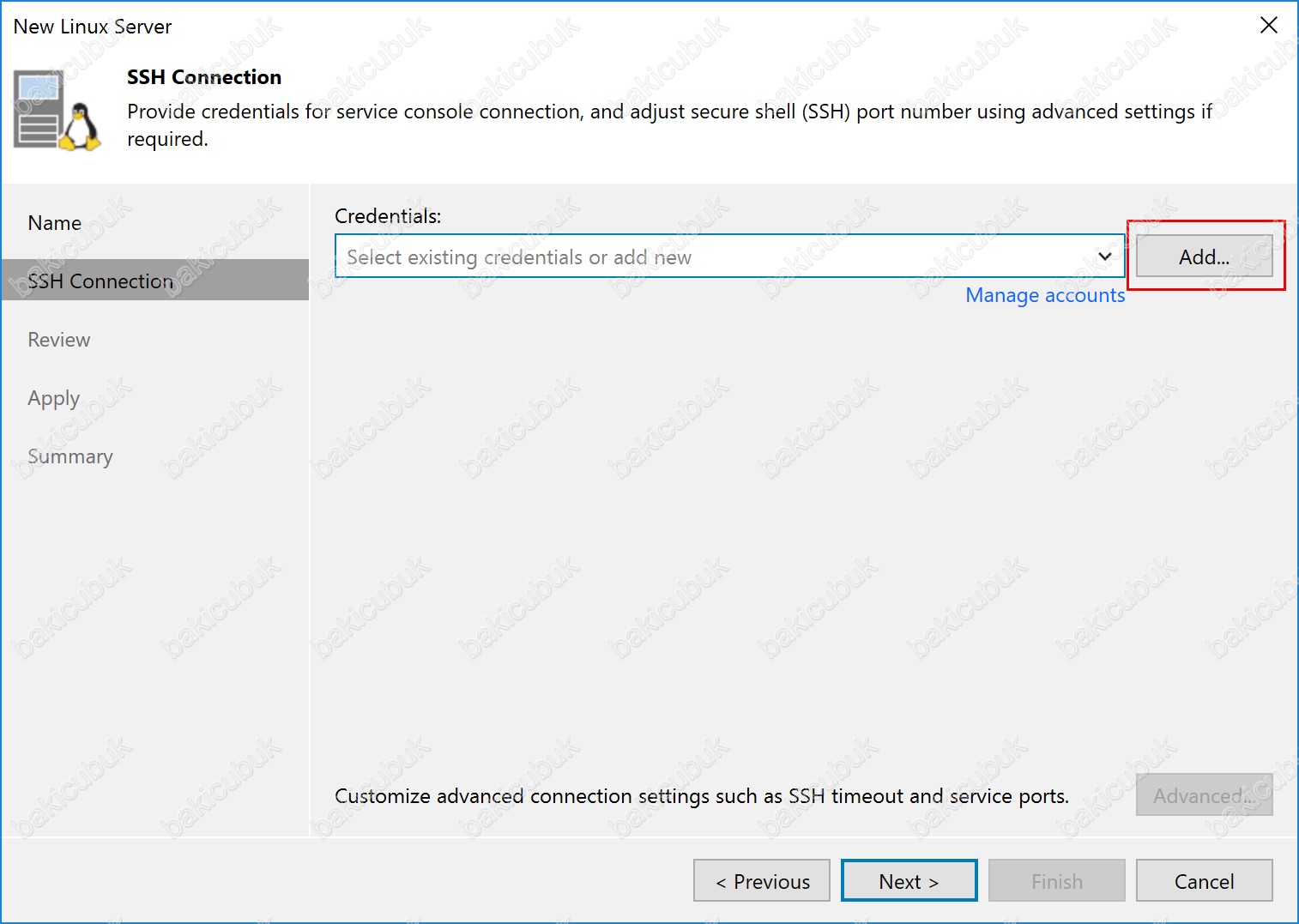
Task: Open the Credentials dropdown arrow
Action: coord(1105,257)
